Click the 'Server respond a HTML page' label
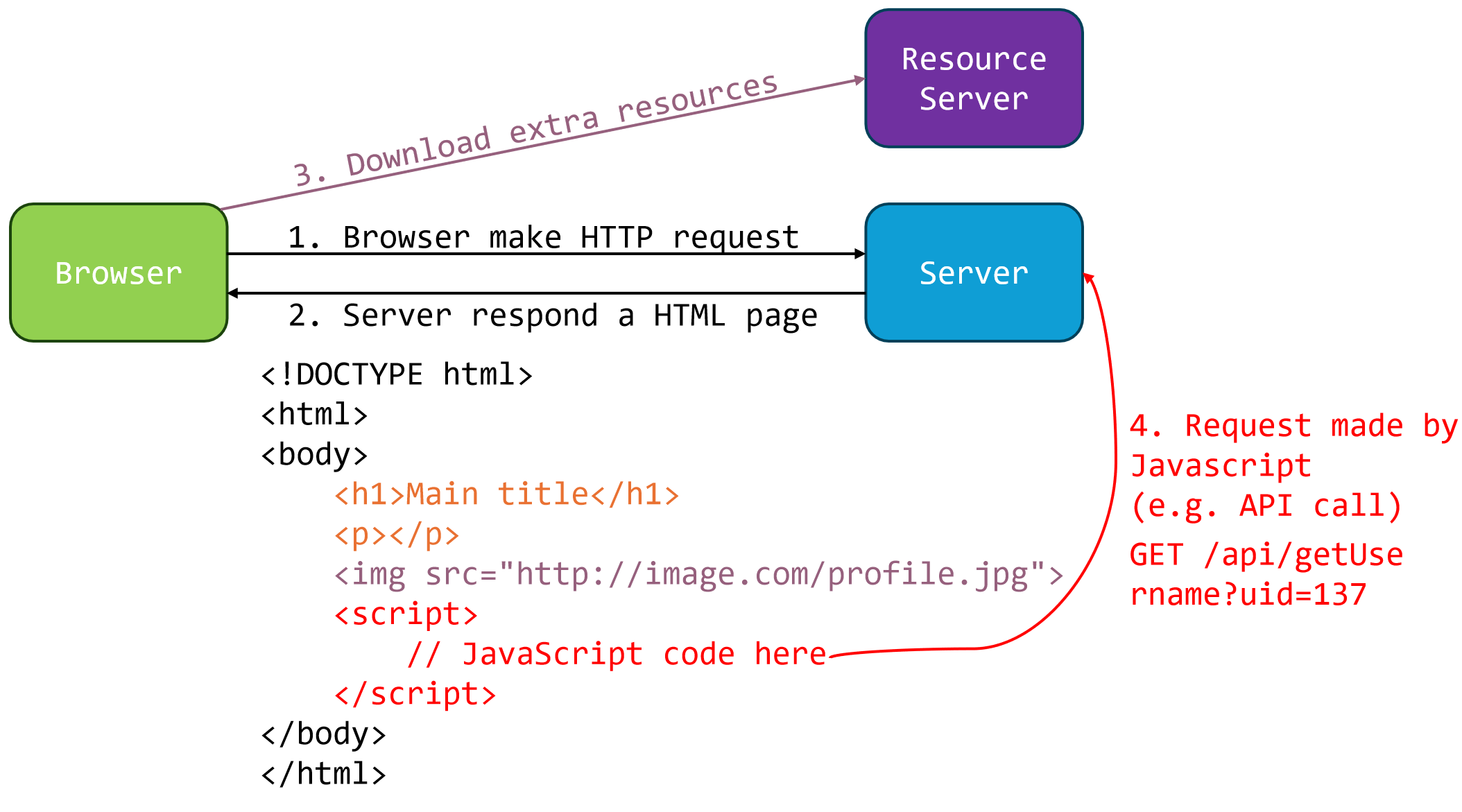 tap(553, 316)
